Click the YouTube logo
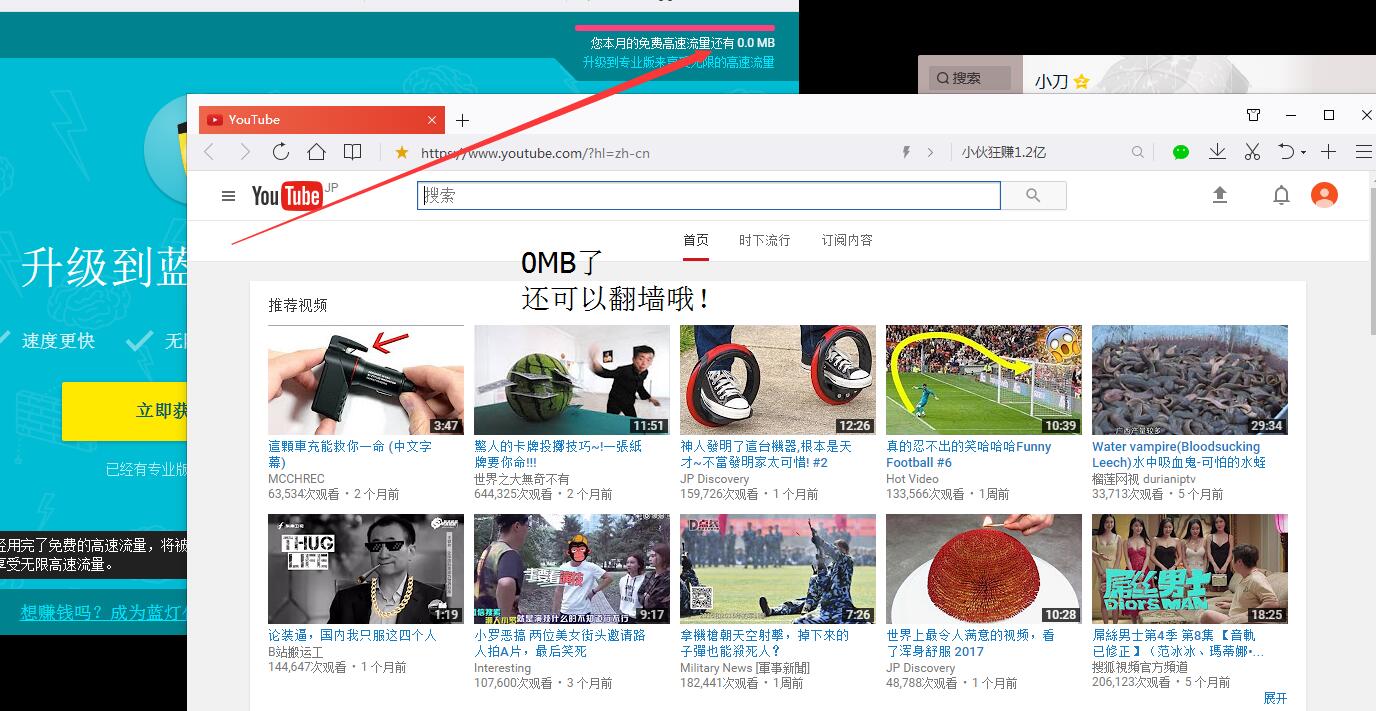The width and height of the screenshot is (1376, 711). coord(288,196)
